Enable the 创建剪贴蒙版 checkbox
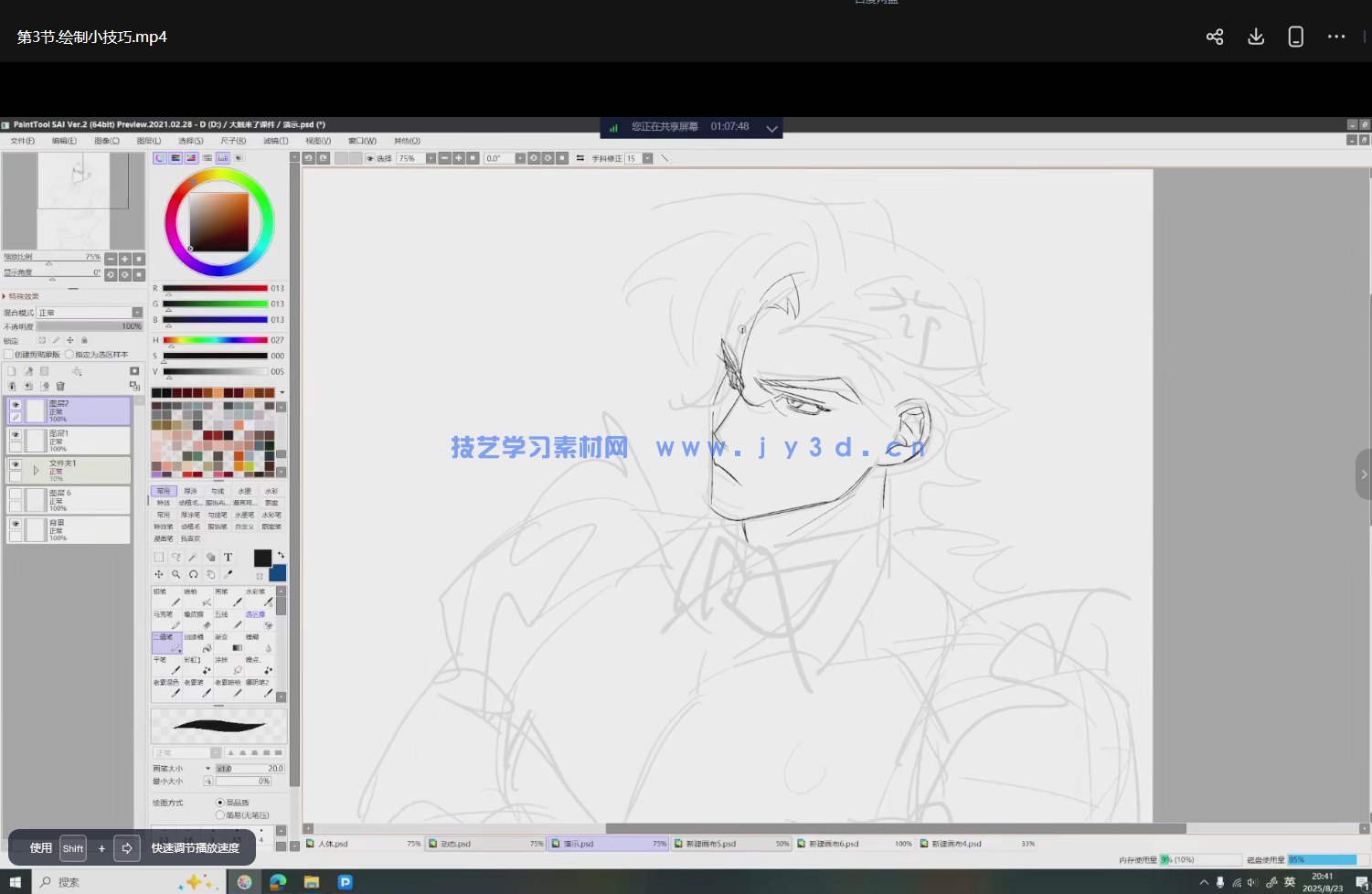Viewport: 1372px width, 894px height. [9, 355]
